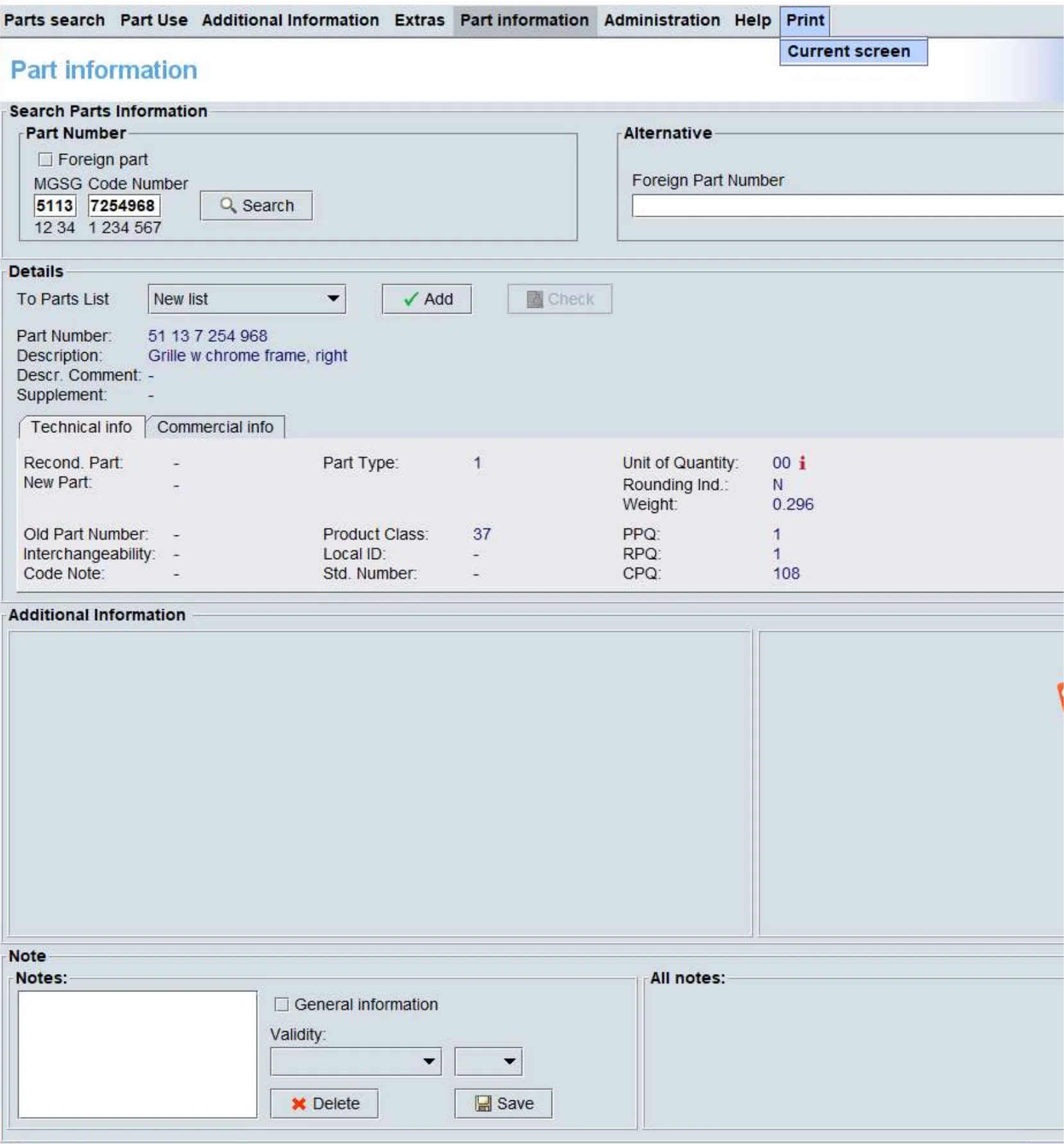Tick the Foreign part checkbox
The height and width of the screenshot is (1144, 1064).
point(45,159)
